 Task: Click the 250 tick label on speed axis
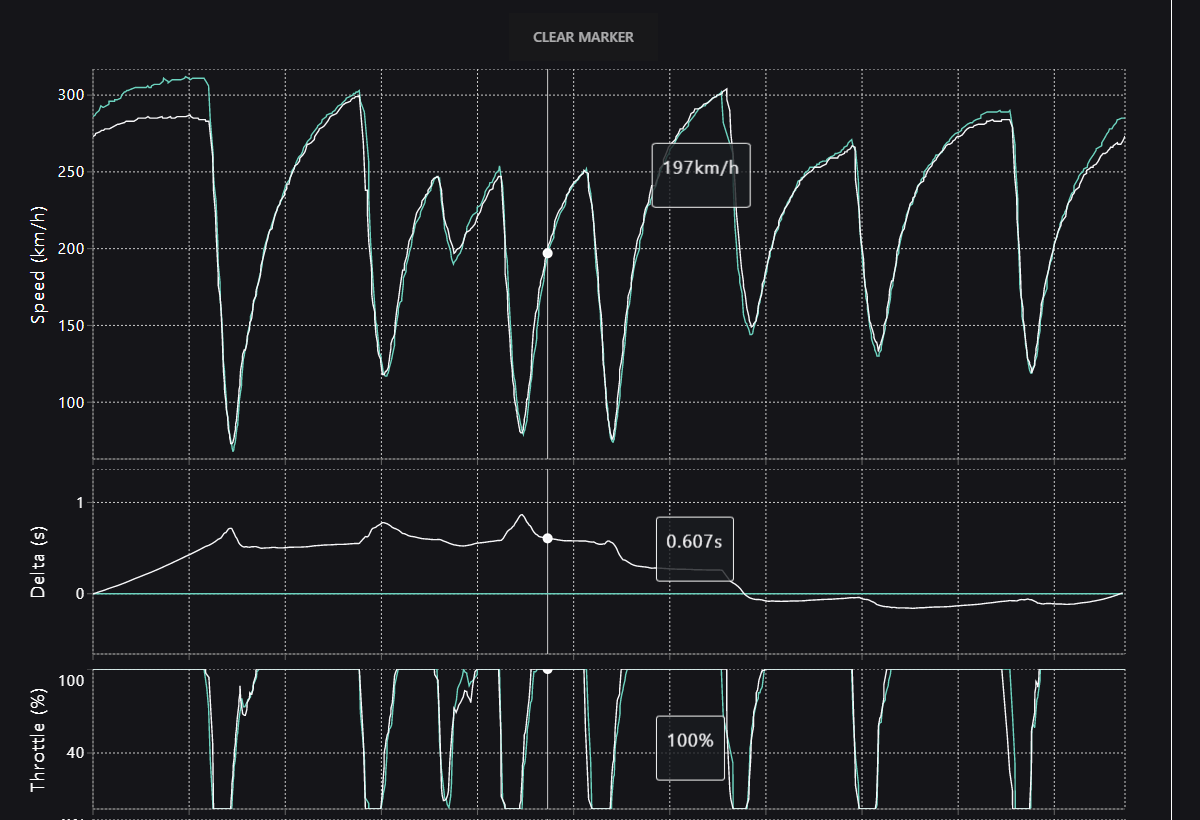[x=71, y=172]
